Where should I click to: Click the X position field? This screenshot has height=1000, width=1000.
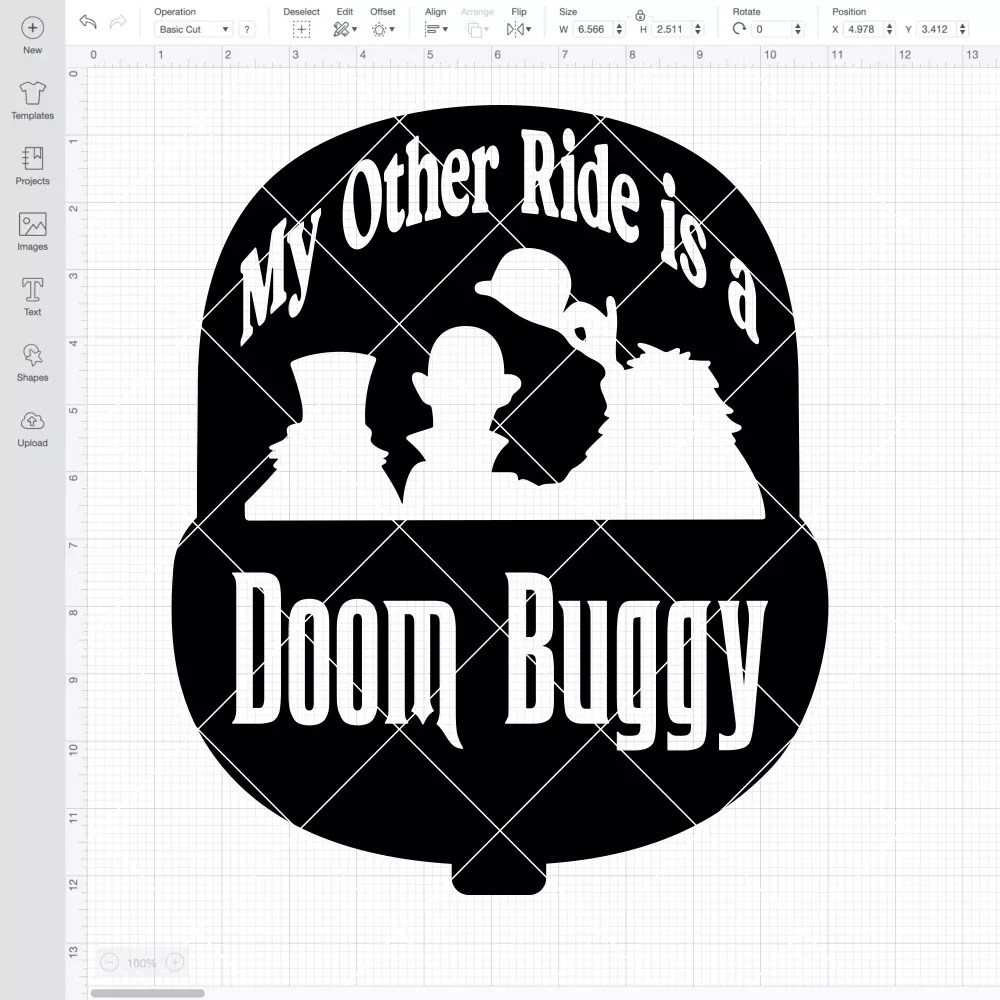[863, 29]
